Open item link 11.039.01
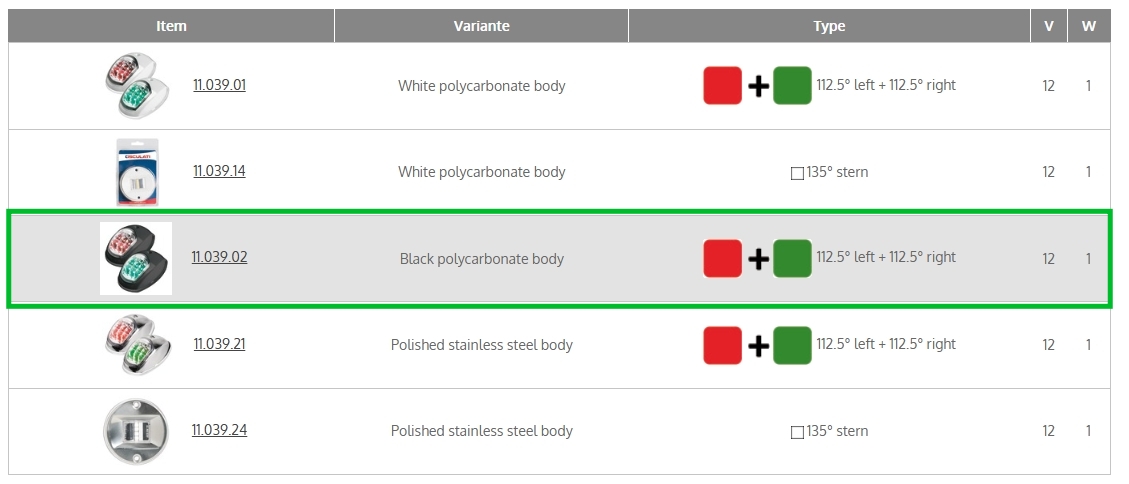Screen dimensions: 1129x484 coord(219,85)
